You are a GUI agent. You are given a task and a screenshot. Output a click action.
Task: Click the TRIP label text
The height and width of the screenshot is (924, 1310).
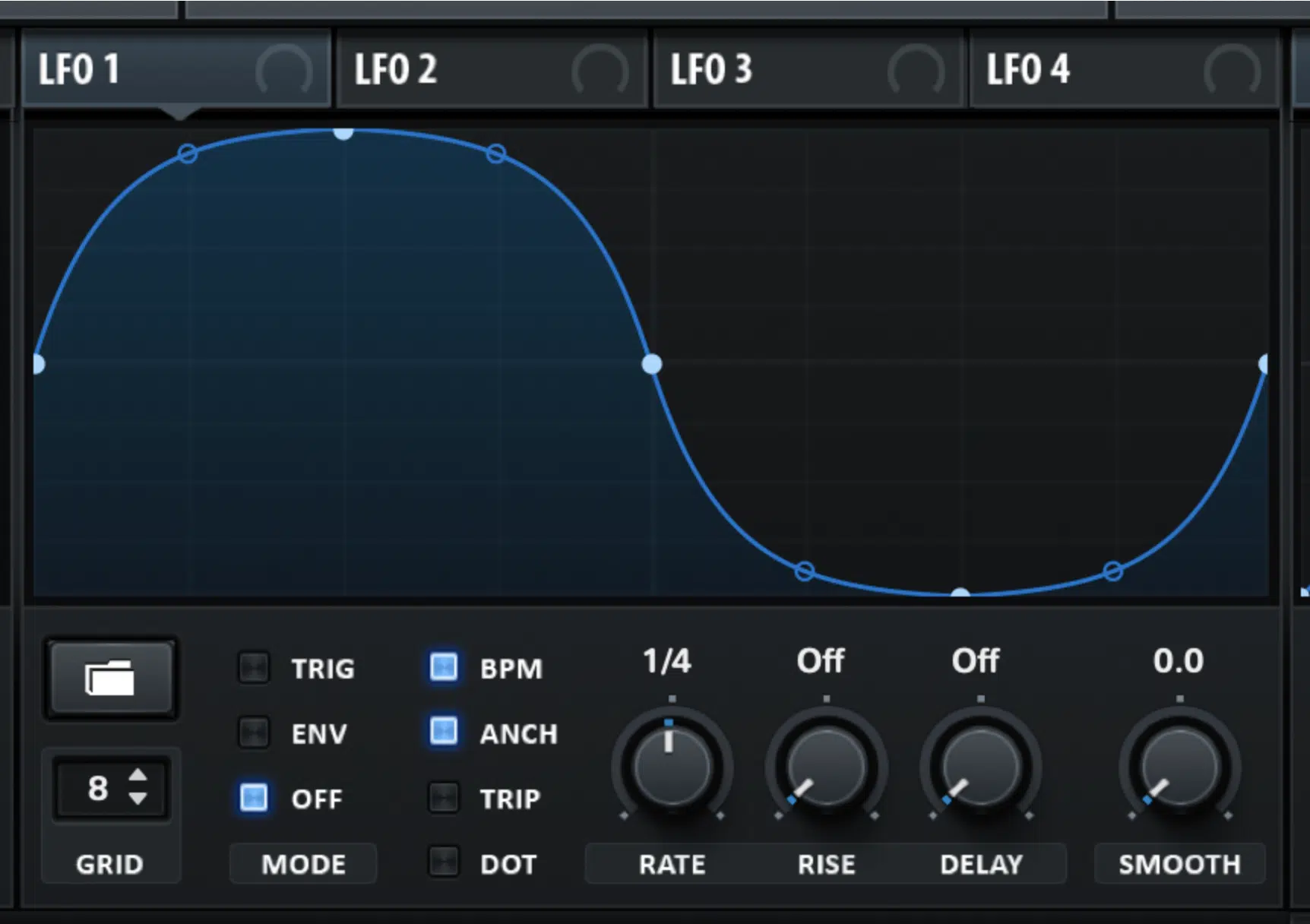click(510, 799)
